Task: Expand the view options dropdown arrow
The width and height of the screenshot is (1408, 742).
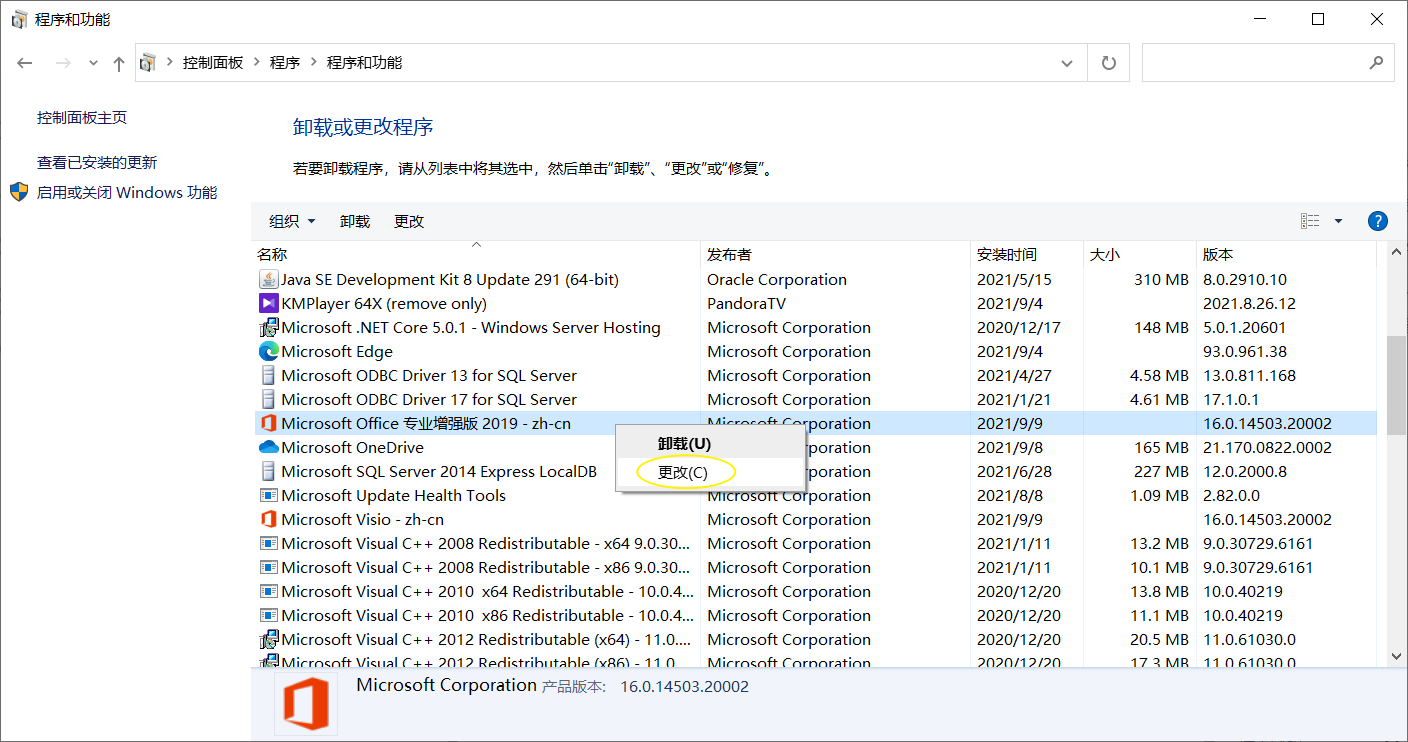Action: 1338,221
